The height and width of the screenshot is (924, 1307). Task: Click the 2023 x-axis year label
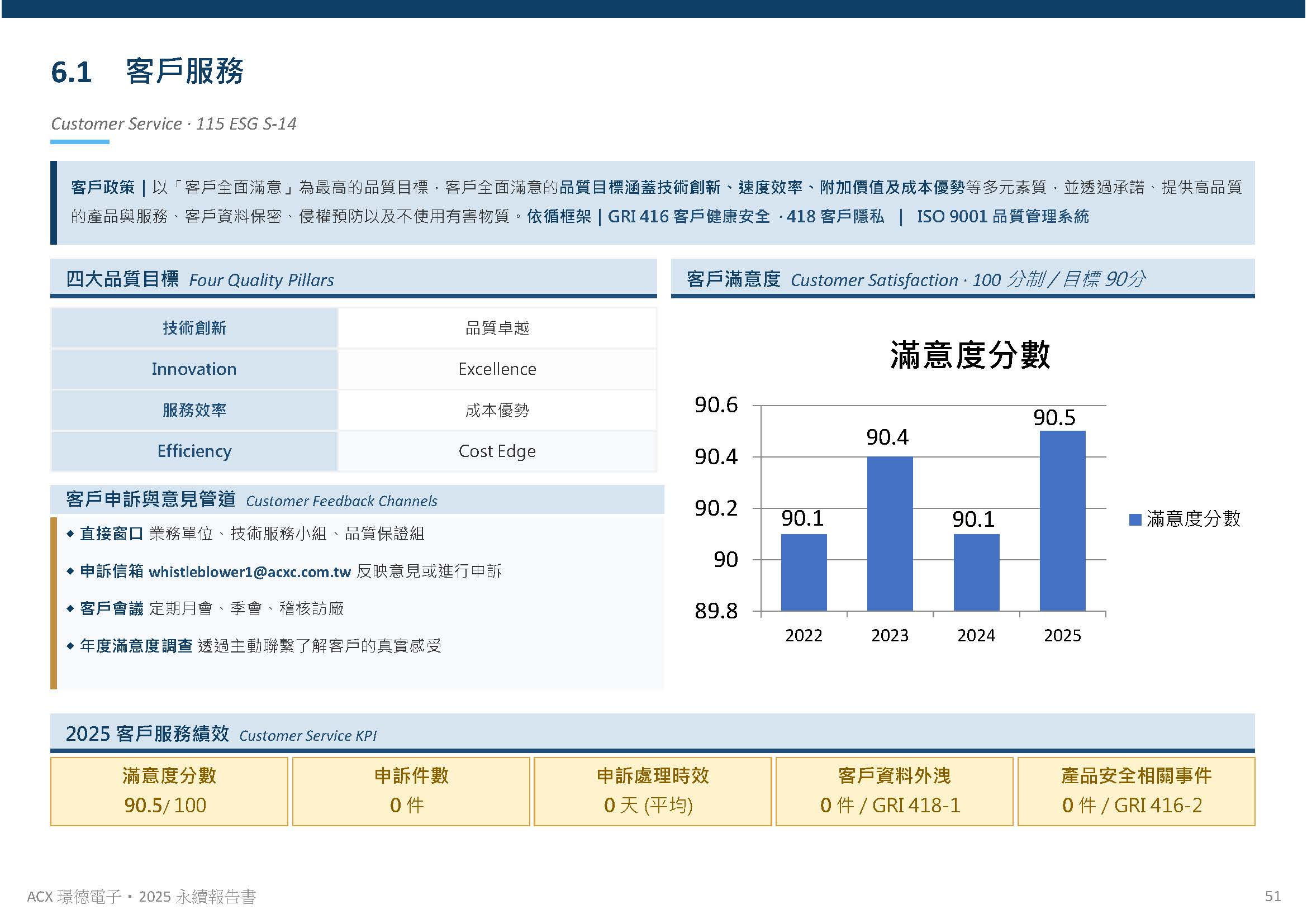pyautogui.click(x=890, y=635)
